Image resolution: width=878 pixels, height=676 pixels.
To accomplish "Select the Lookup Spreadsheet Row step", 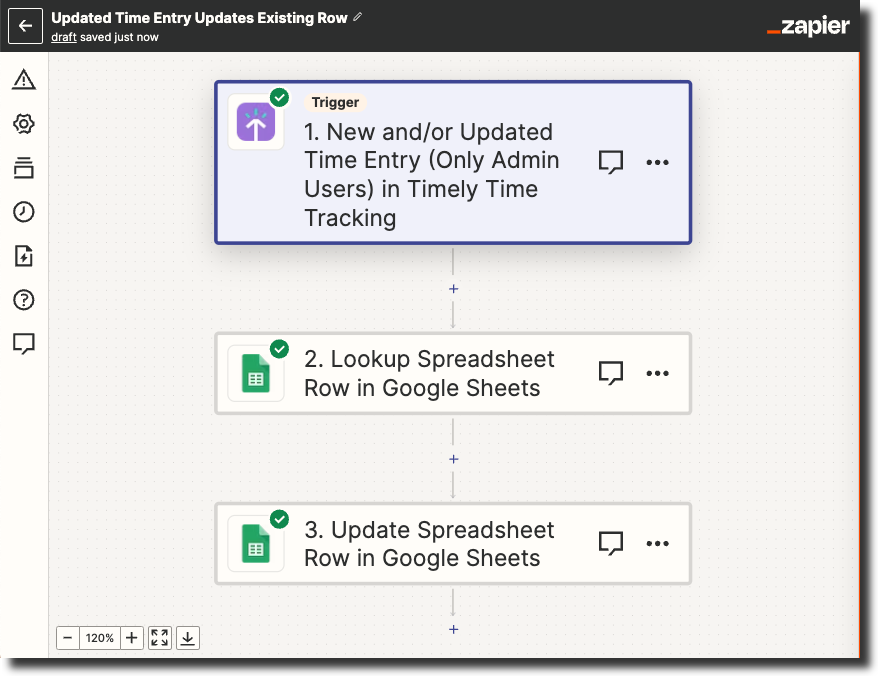I will click(x=429, y=374).
